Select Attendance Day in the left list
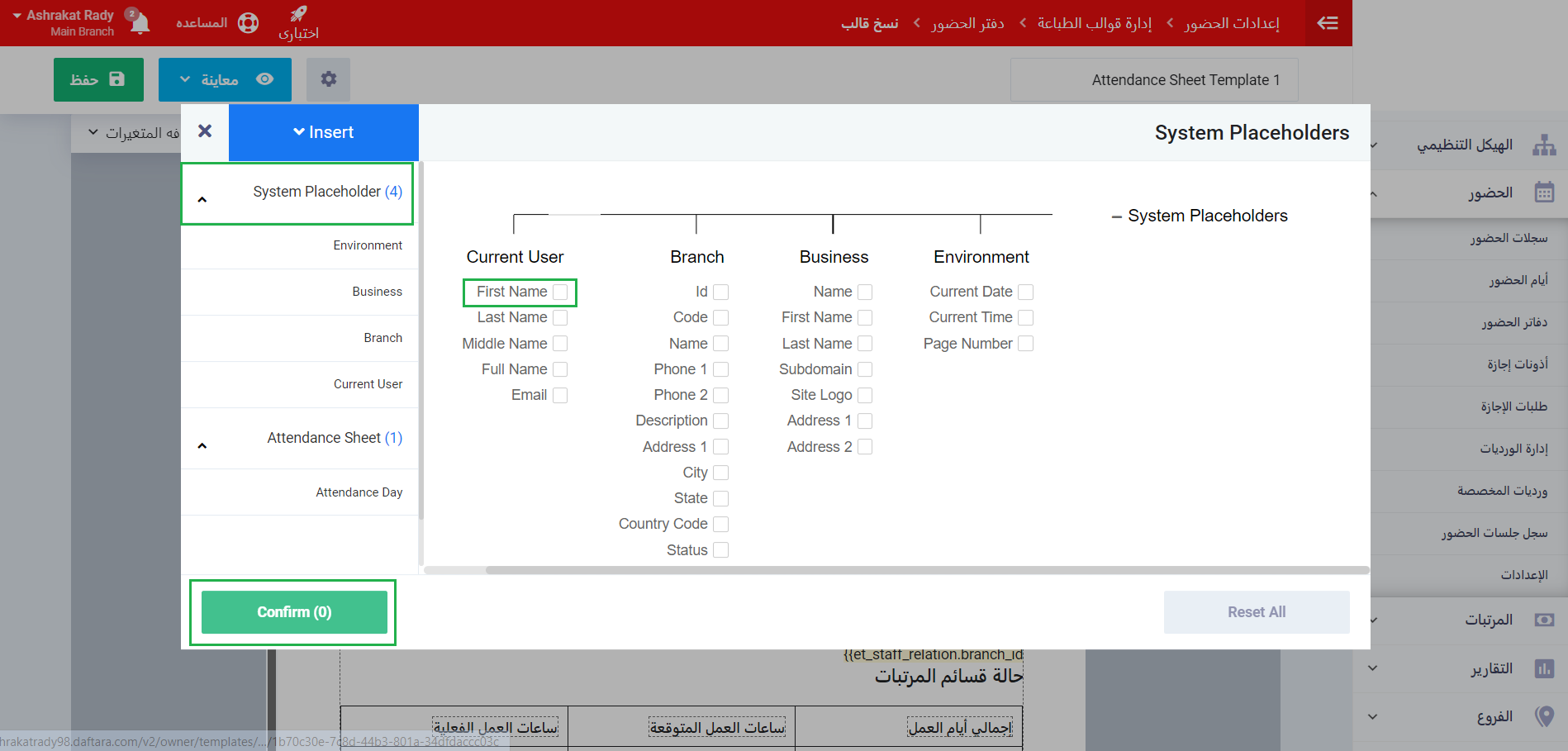 click(359, 492)
